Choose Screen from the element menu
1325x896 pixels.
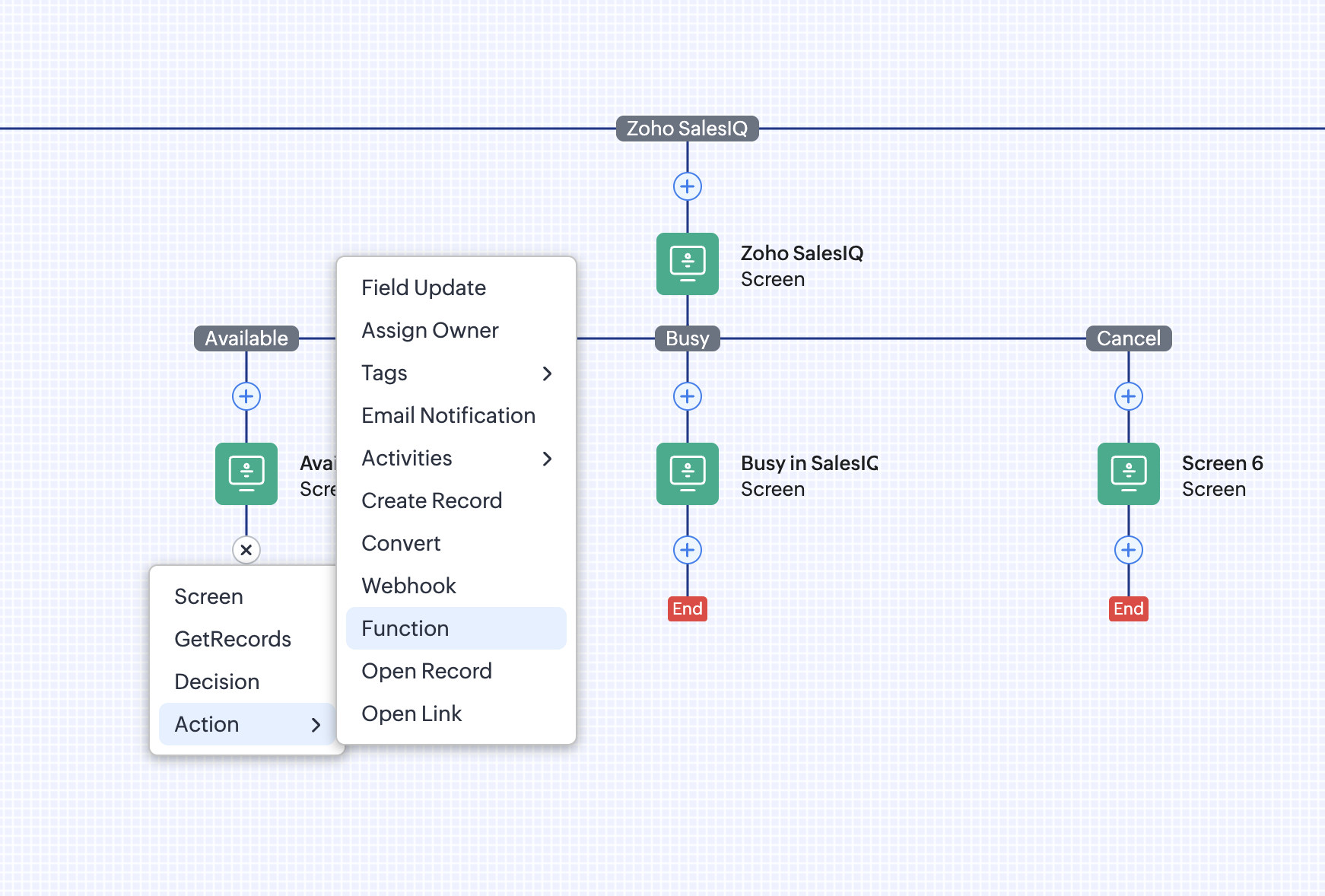pos(247,596)
